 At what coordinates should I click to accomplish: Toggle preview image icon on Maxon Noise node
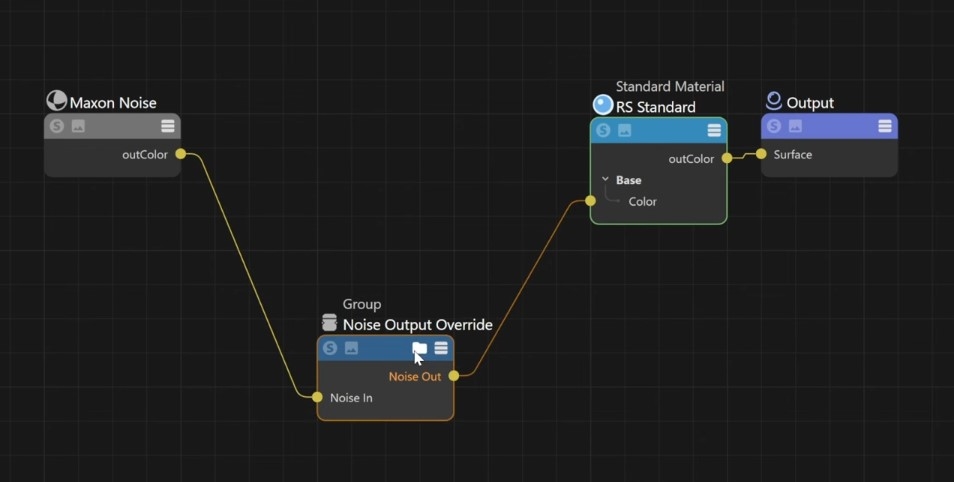(x=78, y=127)
